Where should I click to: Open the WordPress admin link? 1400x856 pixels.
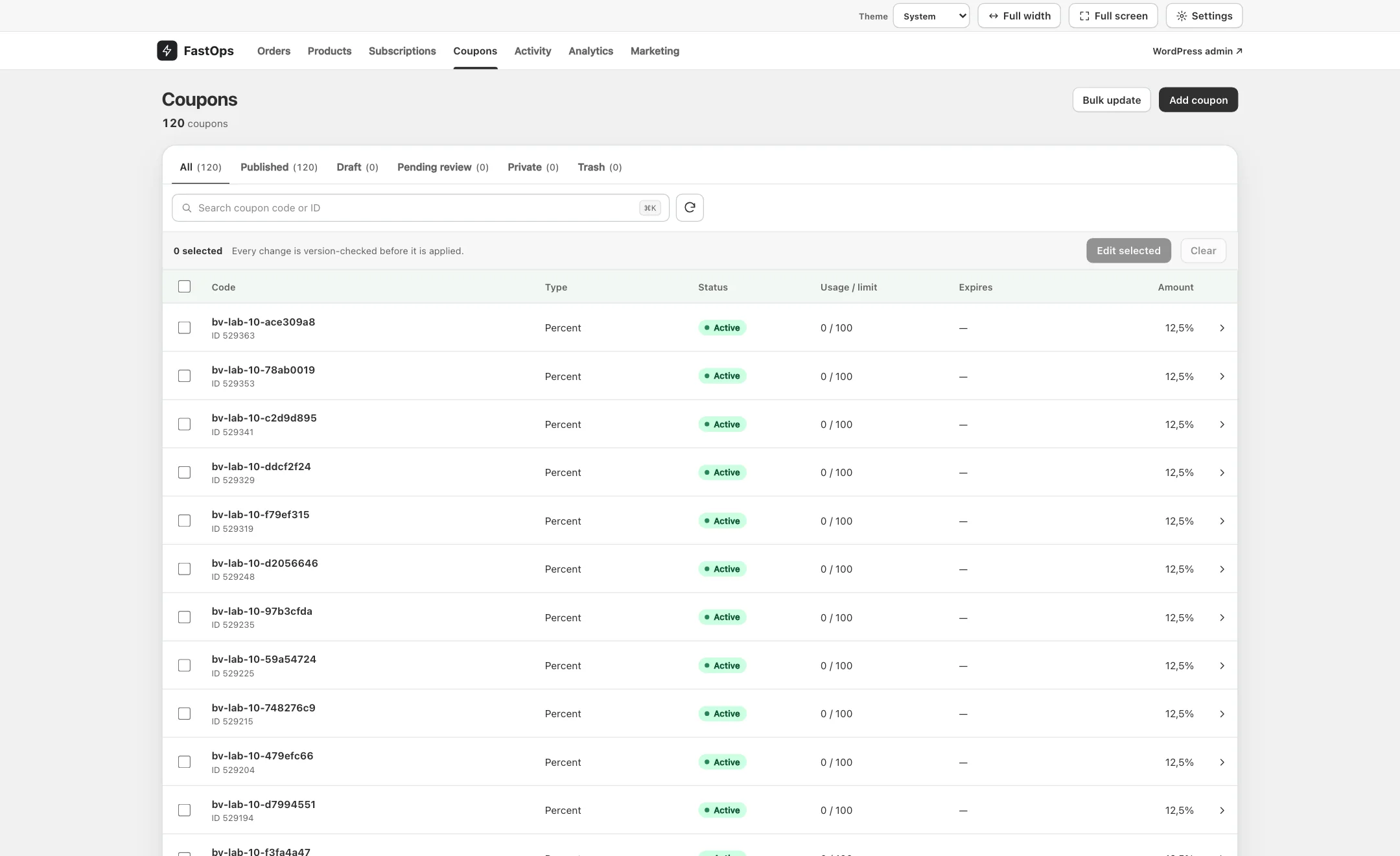(x=1197, y=51)
